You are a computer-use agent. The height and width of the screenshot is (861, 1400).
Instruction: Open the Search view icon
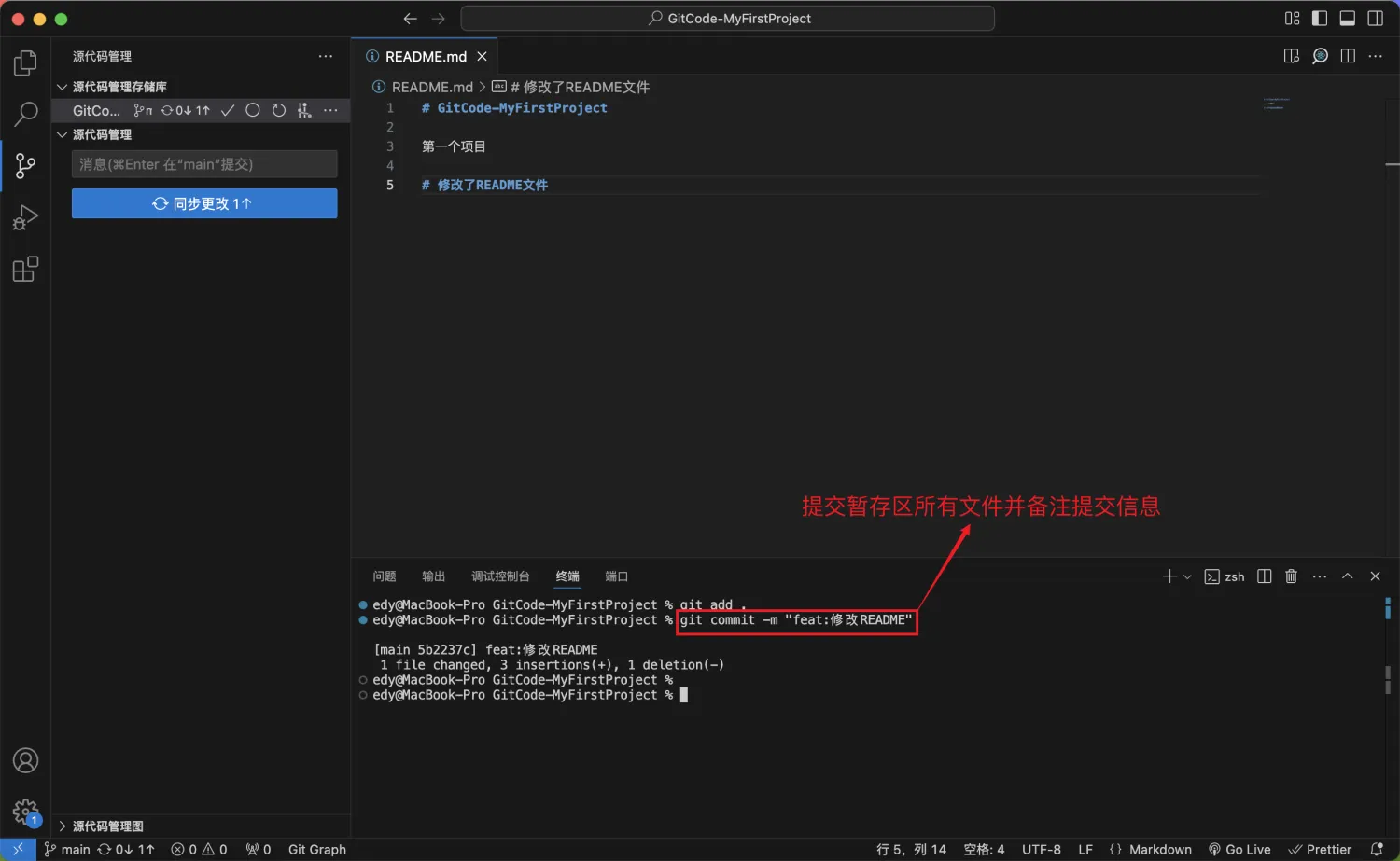25,114
